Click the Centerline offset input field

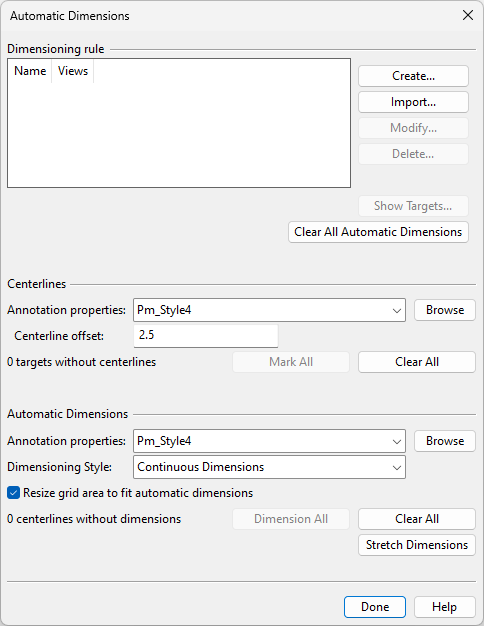pyautogui.click(x=206, y=335)
